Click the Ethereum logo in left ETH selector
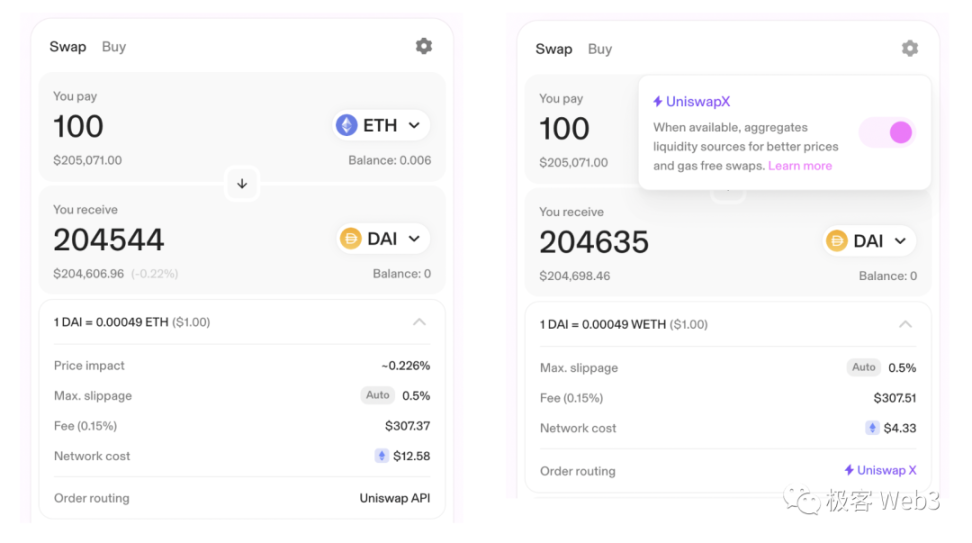972x543 pixels. (x=347, y=125)
